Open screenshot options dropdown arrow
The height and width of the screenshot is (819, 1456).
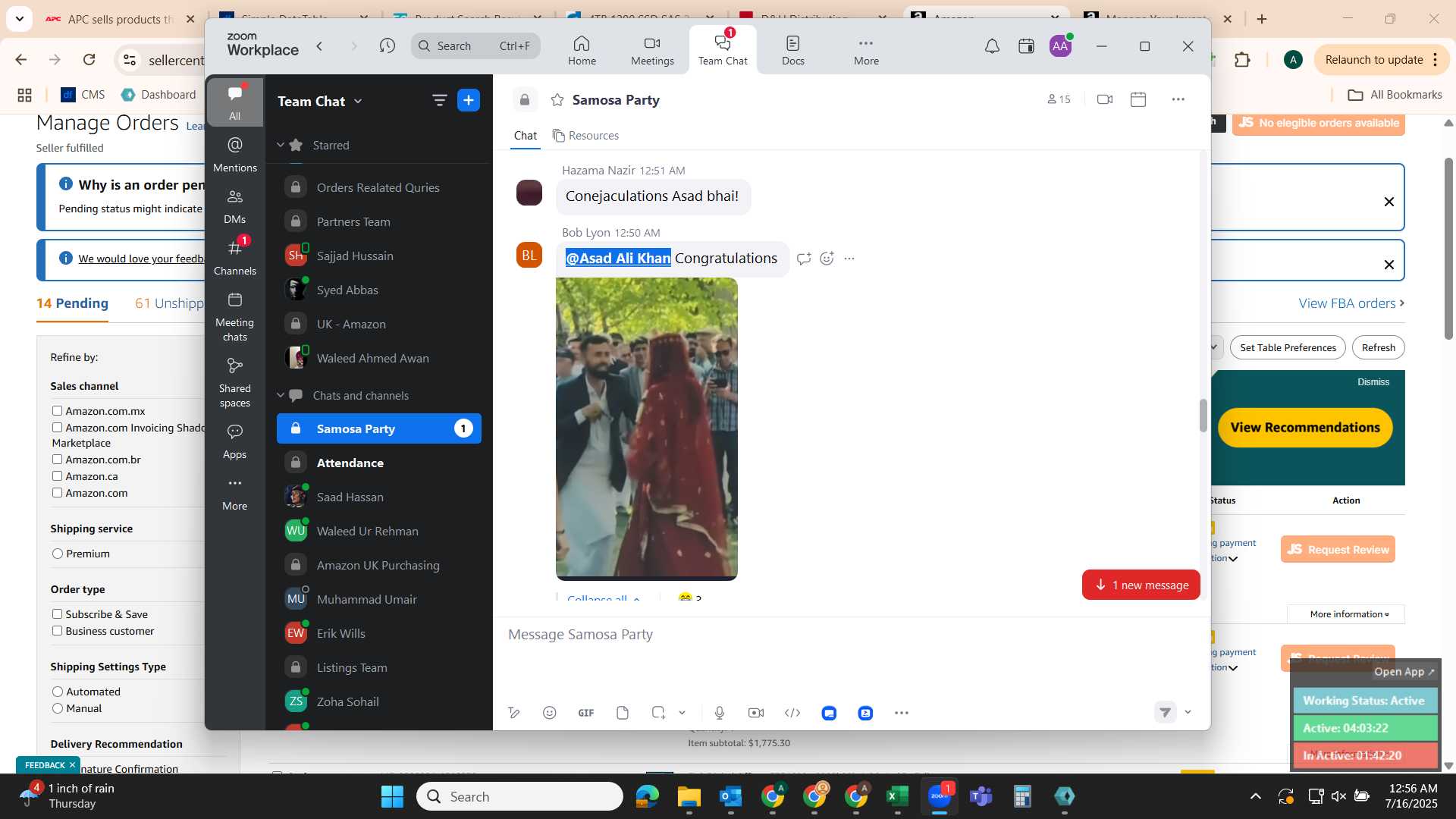click(x=682, y=713)
